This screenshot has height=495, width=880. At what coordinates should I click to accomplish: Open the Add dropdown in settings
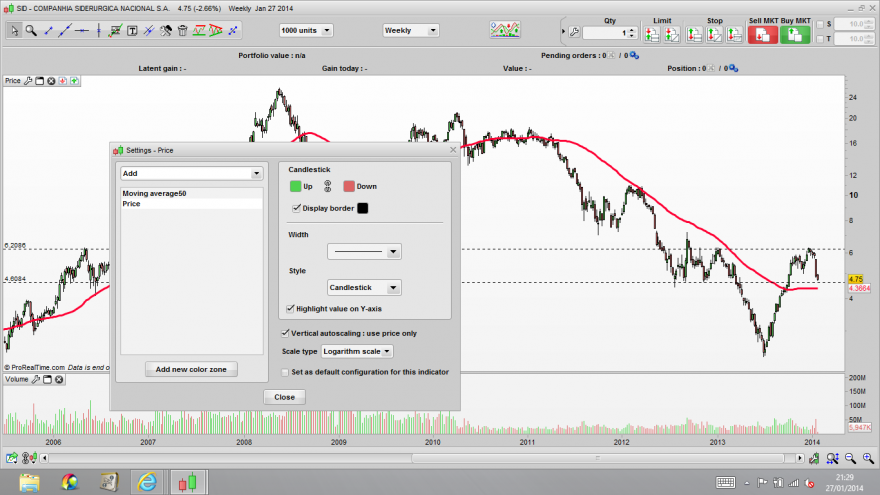pyautogui.click(x=191, y=173)
